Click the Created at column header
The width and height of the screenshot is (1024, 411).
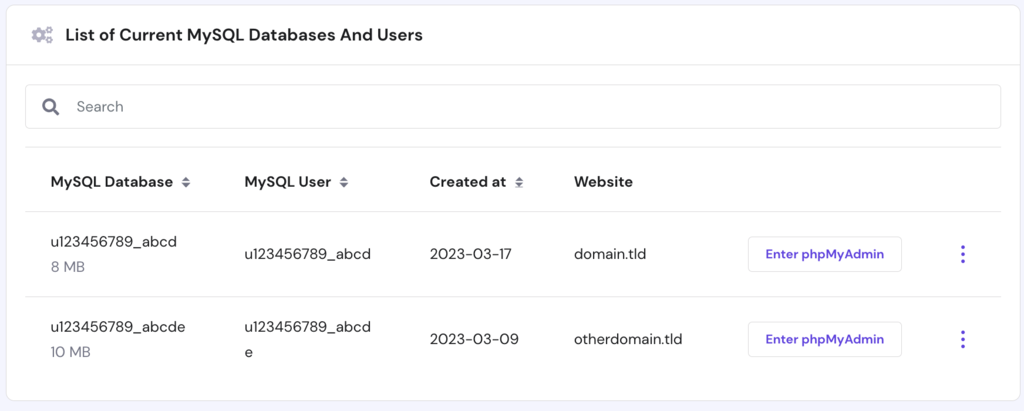coord(467,182)
